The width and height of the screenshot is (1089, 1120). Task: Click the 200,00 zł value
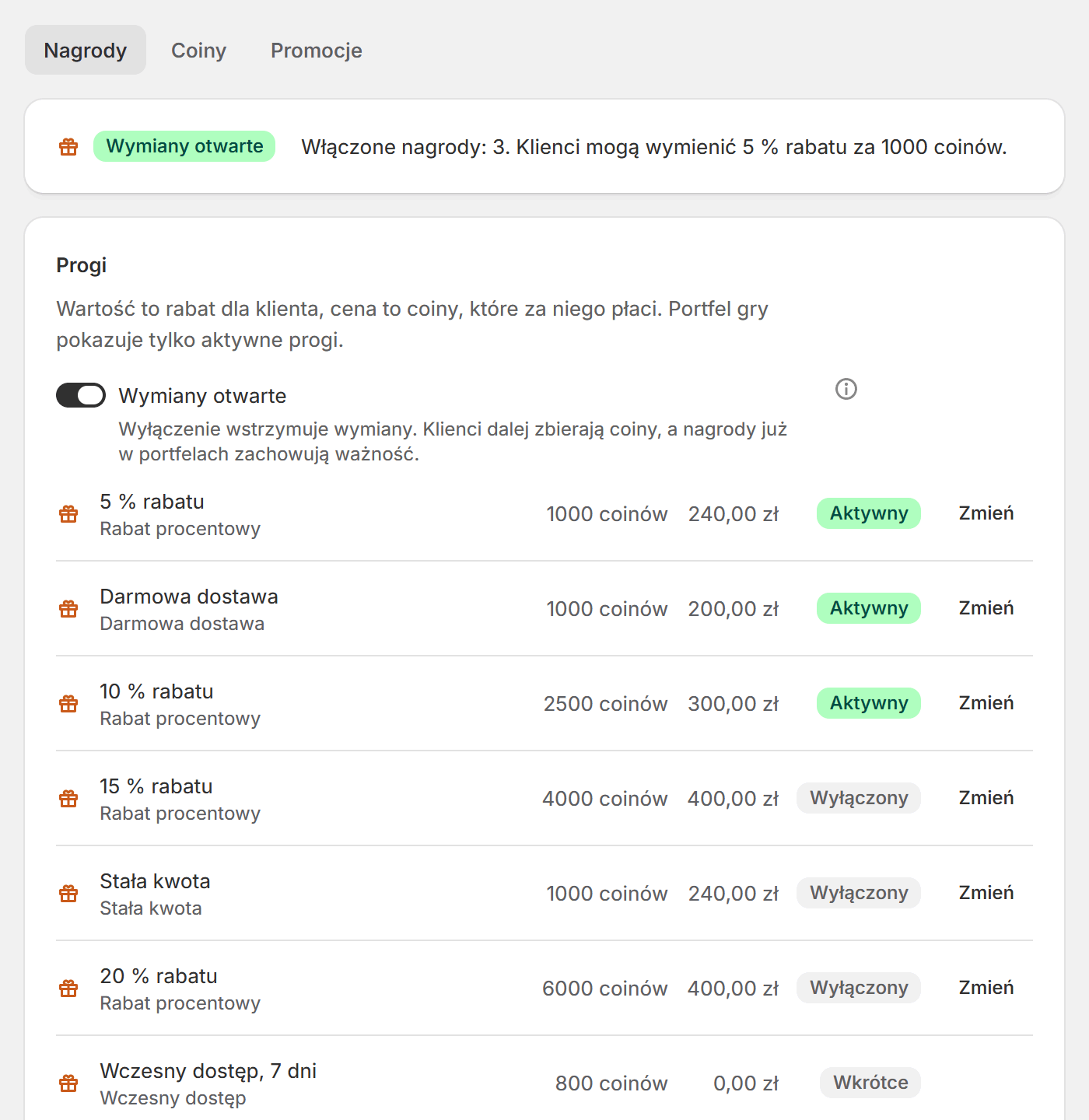(734, 609)
